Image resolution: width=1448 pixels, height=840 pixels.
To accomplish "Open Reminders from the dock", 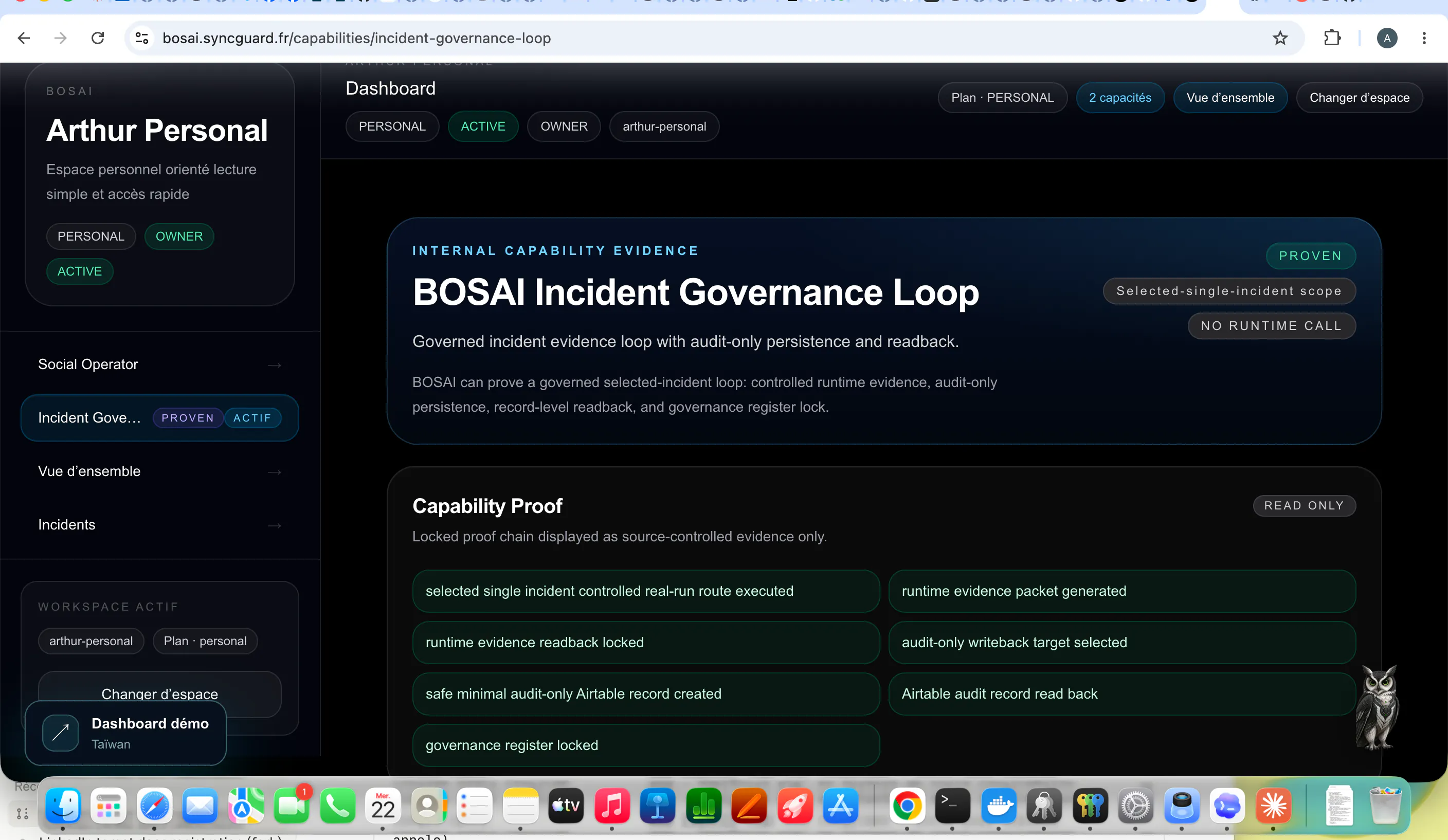I will pyautogui.click(x=475, y=806).
